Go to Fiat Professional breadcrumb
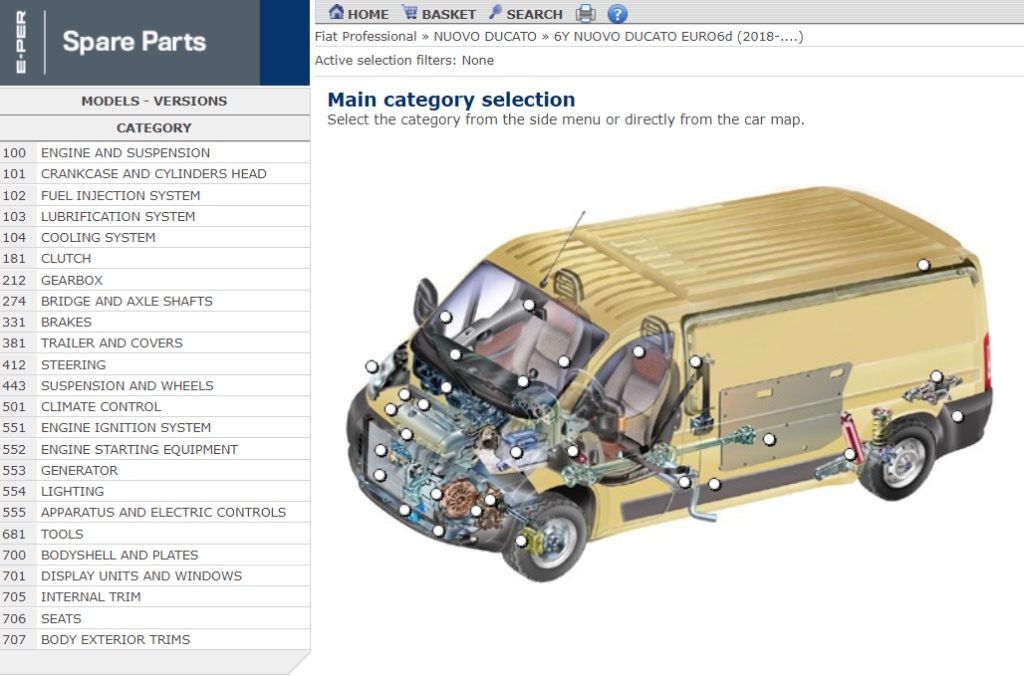1024x676 pixels. tap(366, 37)
